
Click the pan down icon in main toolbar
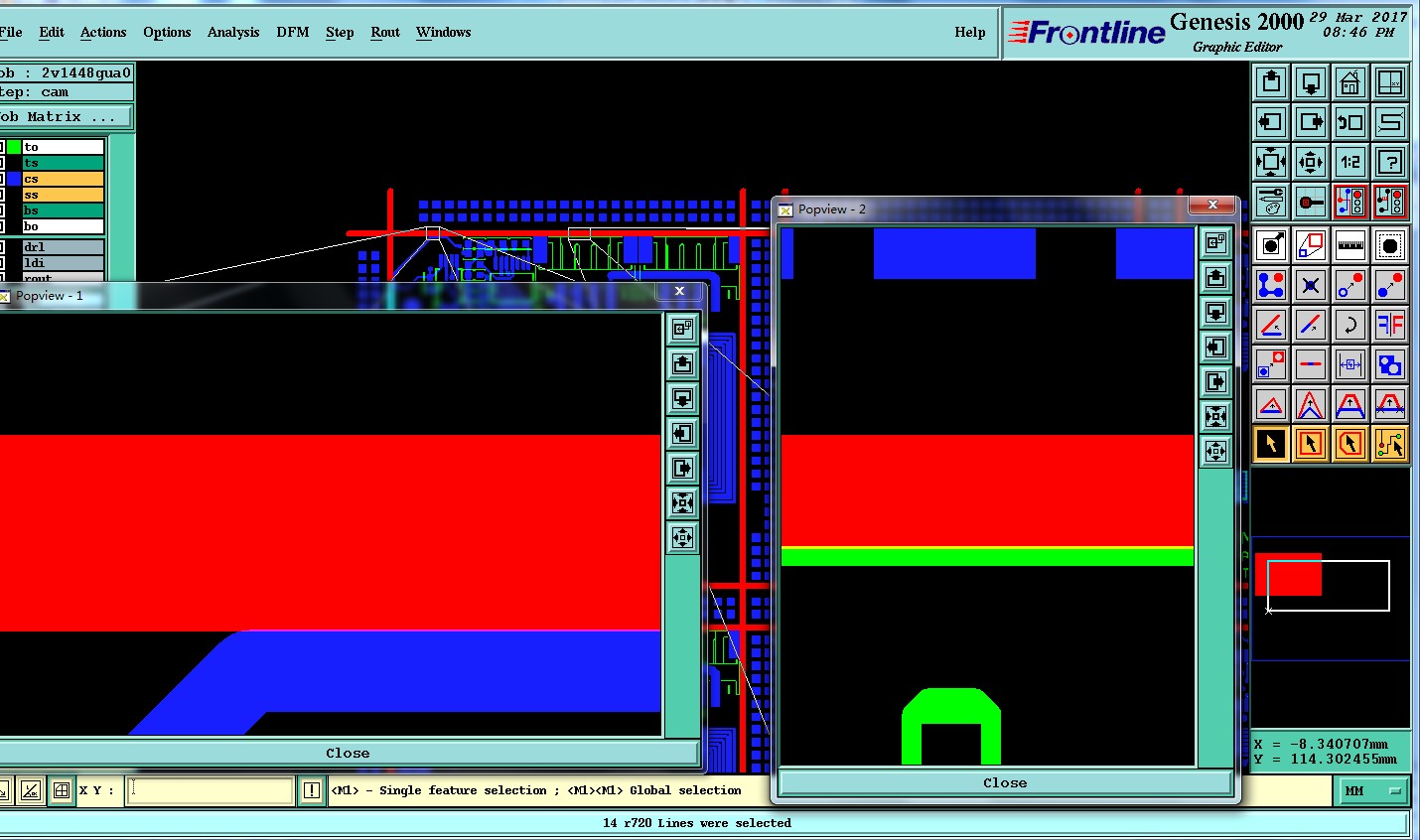(x=1311, y=82)
